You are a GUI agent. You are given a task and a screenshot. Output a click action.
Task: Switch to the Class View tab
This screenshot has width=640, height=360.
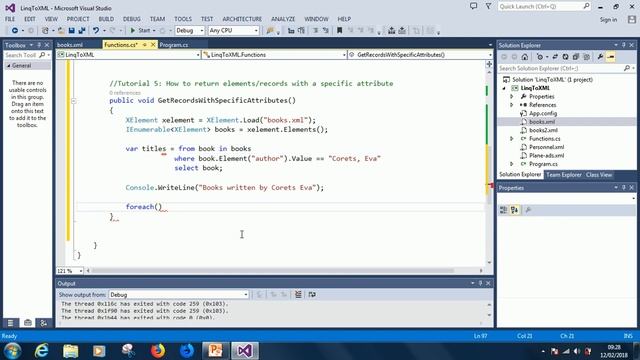[x=599, y=175]
